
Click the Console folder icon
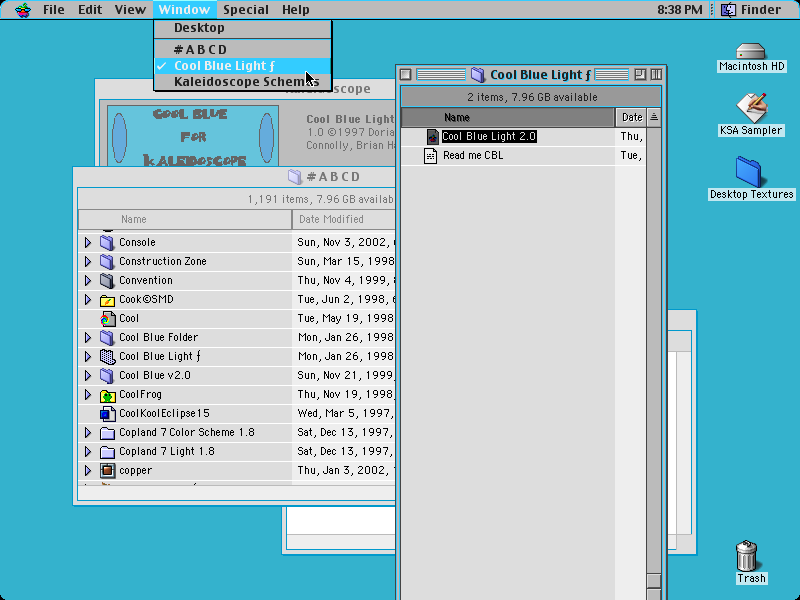pos(107,242)
